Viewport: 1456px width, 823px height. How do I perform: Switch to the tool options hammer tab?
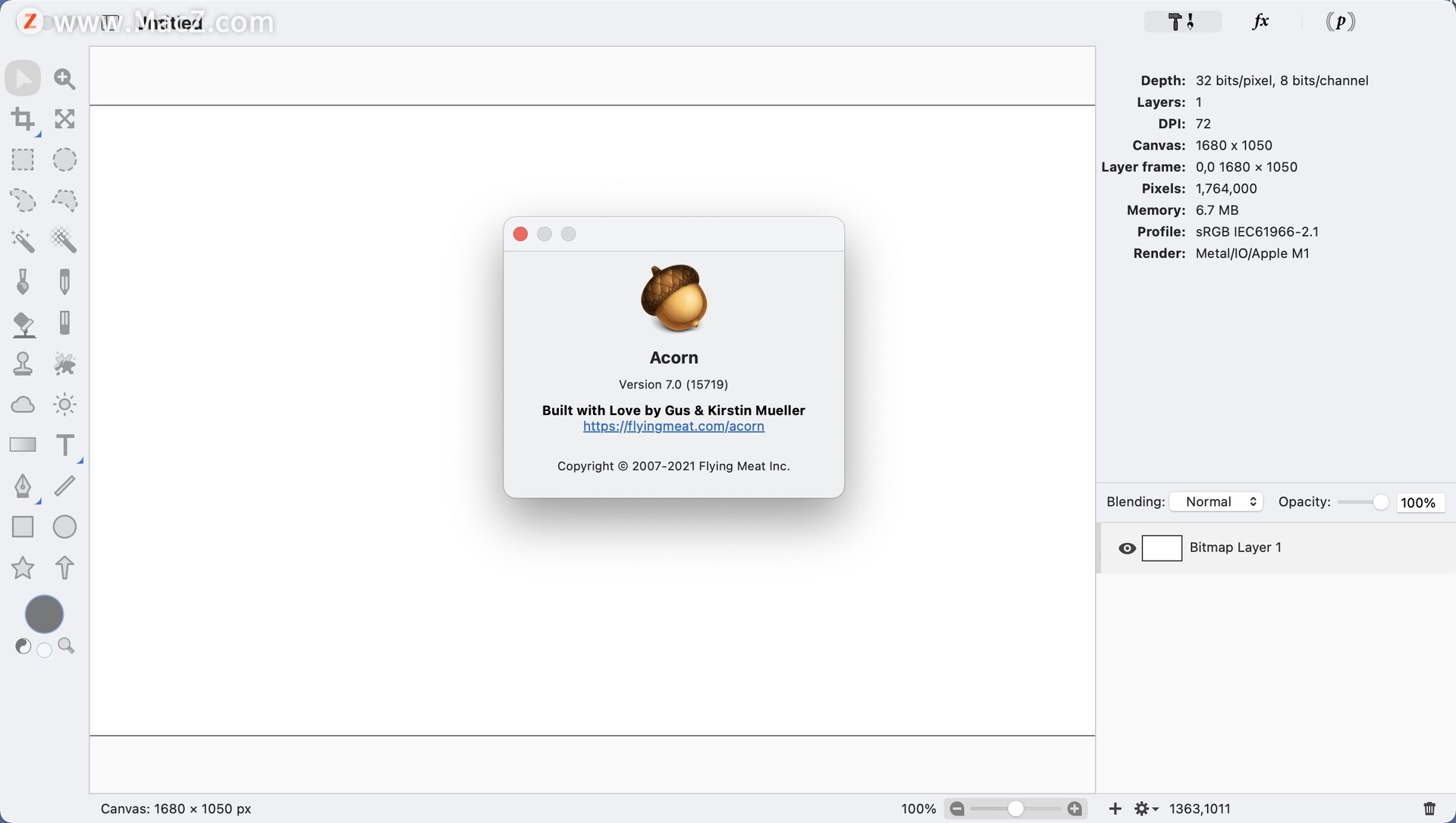[x=1182, y=21]
